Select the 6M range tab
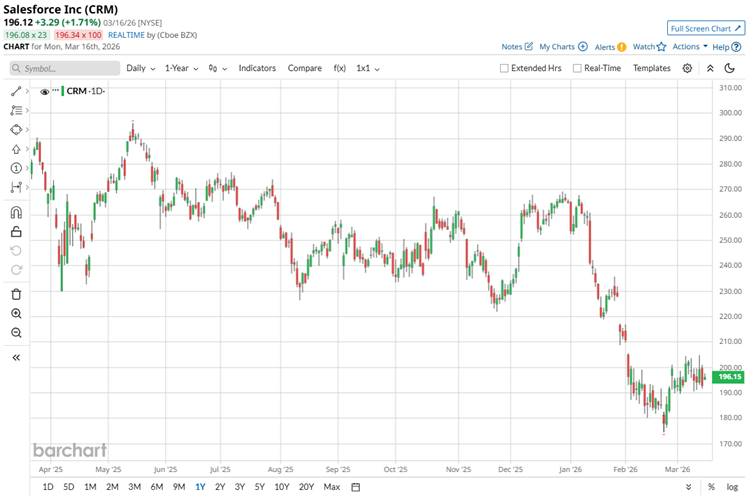 coord(157,487)
